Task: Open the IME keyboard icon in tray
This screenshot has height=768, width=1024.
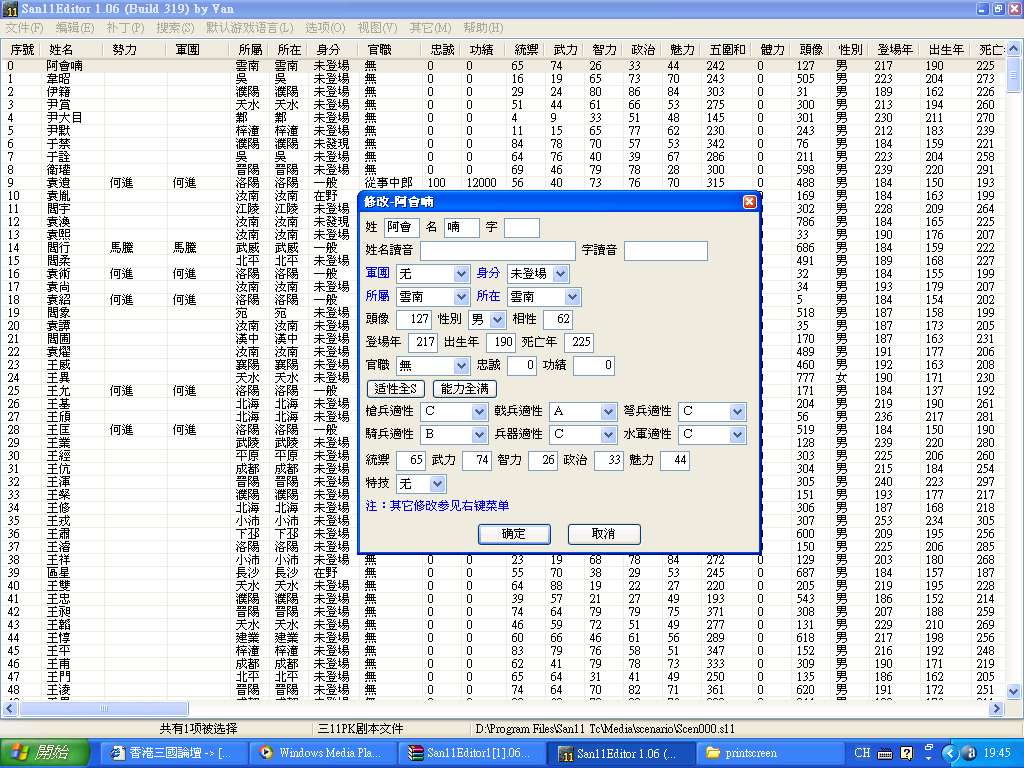Action: click(x=885, y=753)
